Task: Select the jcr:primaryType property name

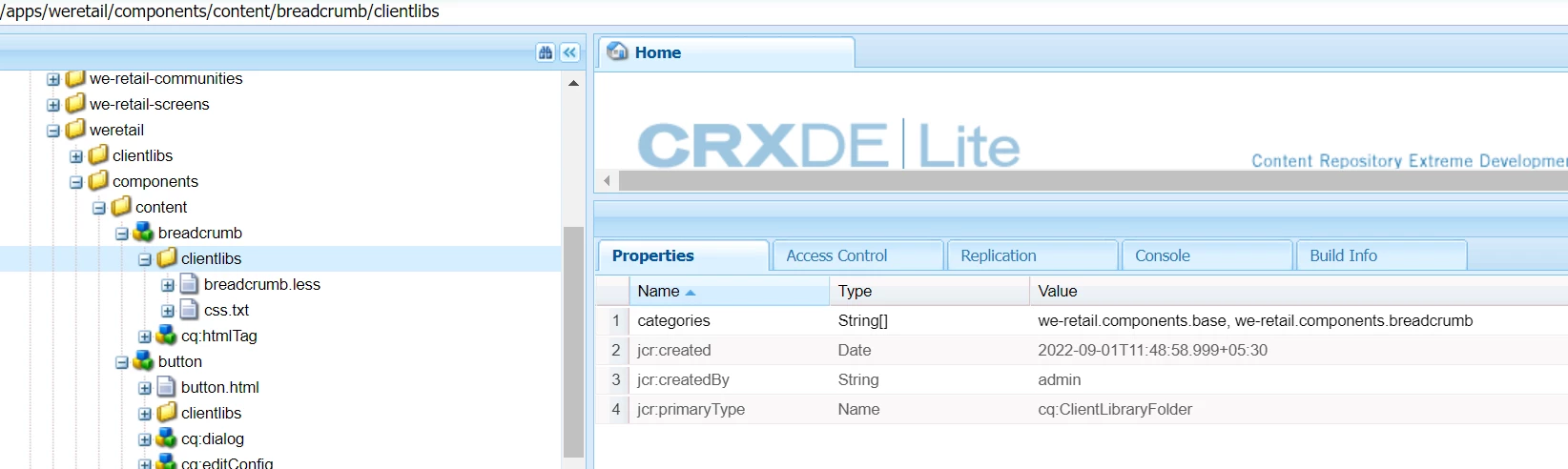Action: click(691, 409)
